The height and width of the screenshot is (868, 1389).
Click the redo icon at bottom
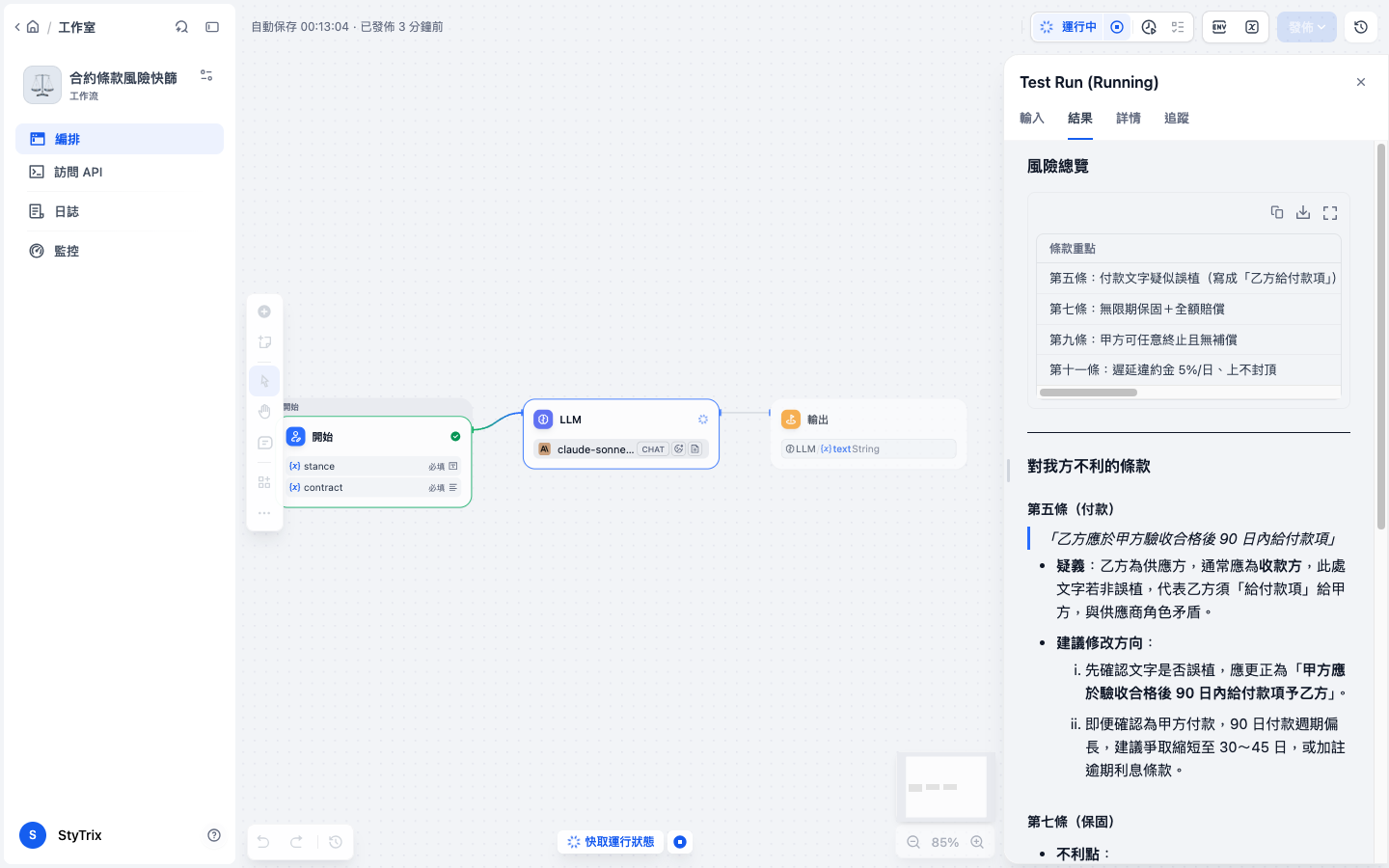click(297, 842)
